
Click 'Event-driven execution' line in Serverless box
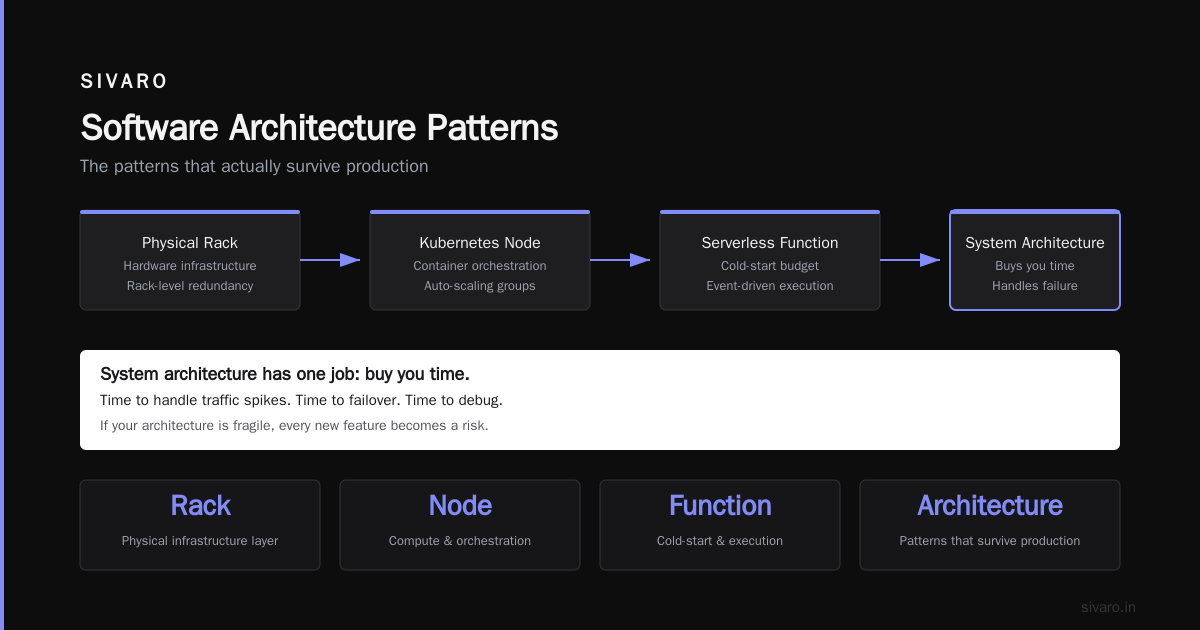point(770,286)
